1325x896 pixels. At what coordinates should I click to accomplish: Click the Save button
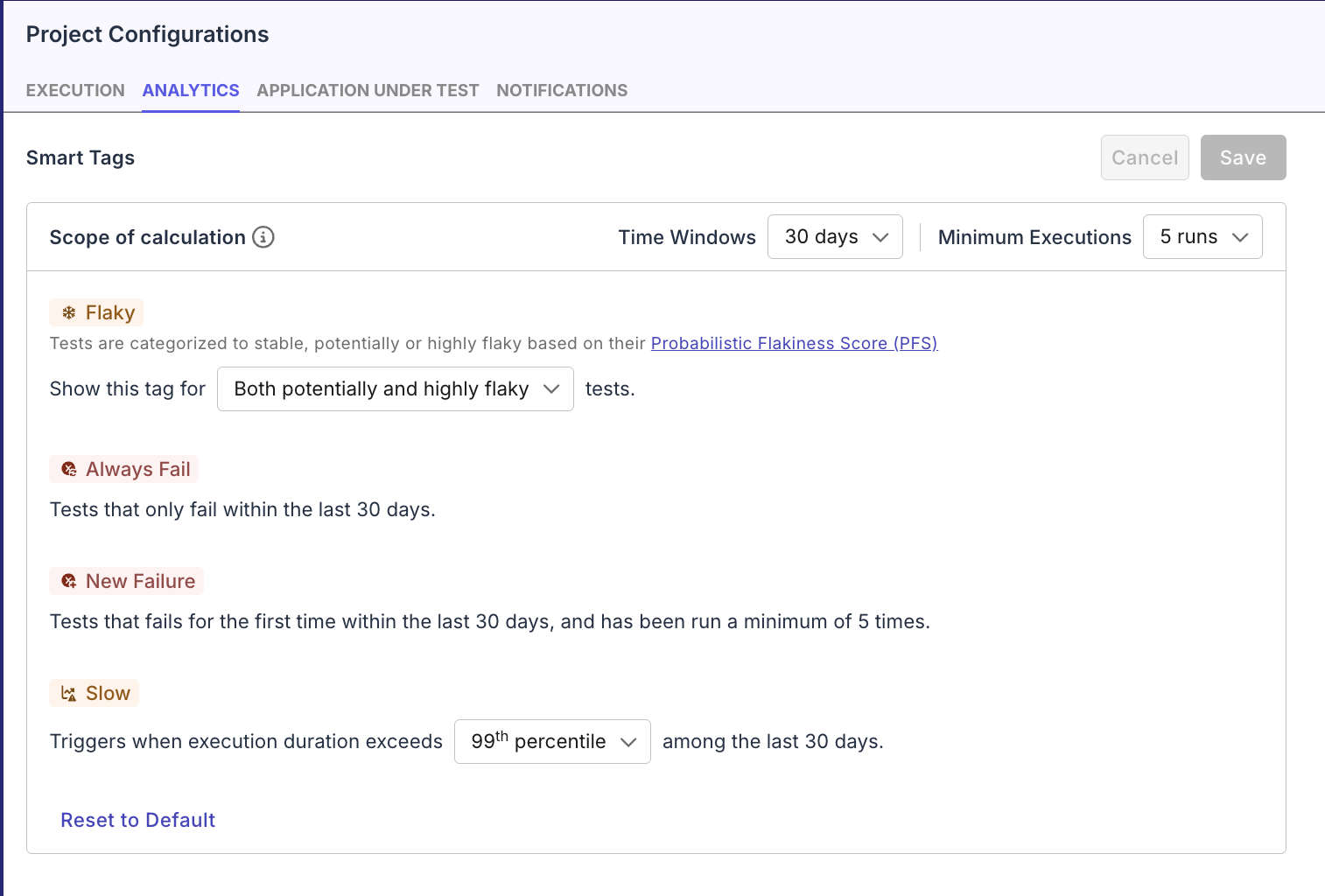click(1243, 157)
